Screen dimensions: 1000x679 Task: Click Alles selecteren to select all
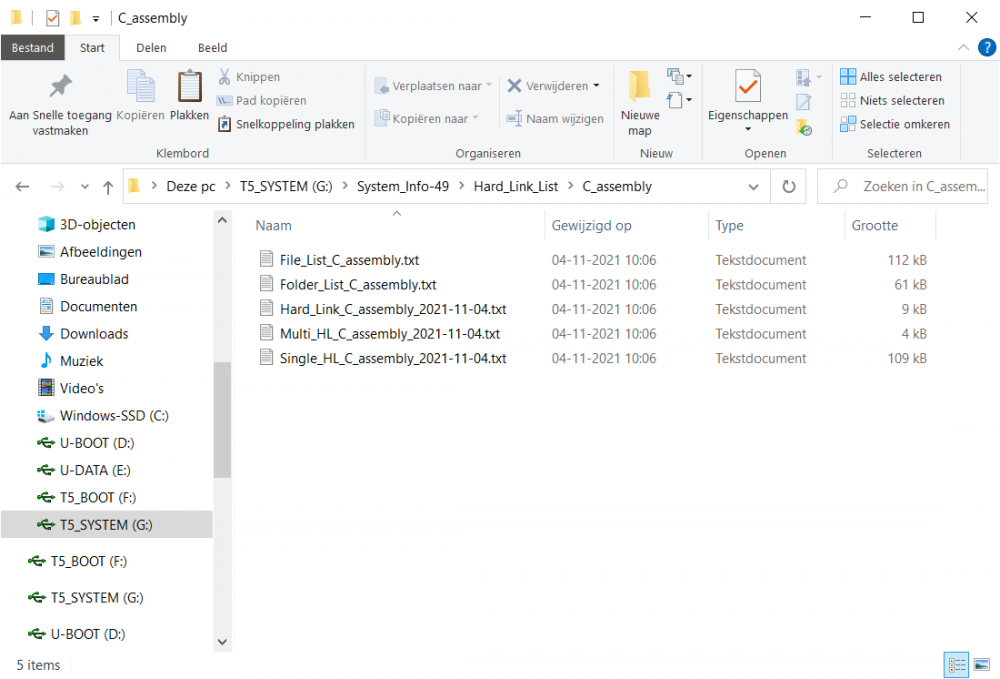(891, 77)
